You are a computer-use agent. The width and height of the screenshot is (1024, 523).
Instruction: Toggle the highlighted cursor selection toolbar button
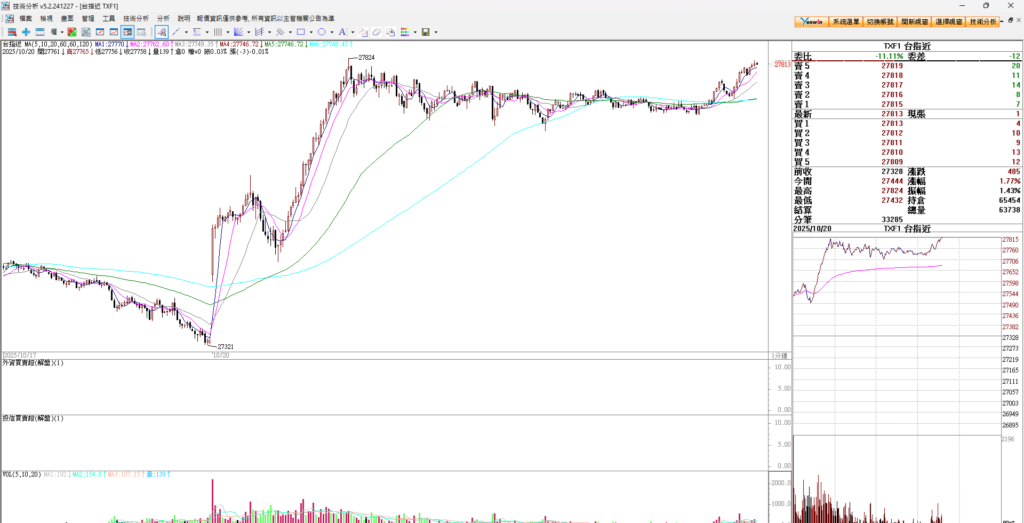(161, 32)
